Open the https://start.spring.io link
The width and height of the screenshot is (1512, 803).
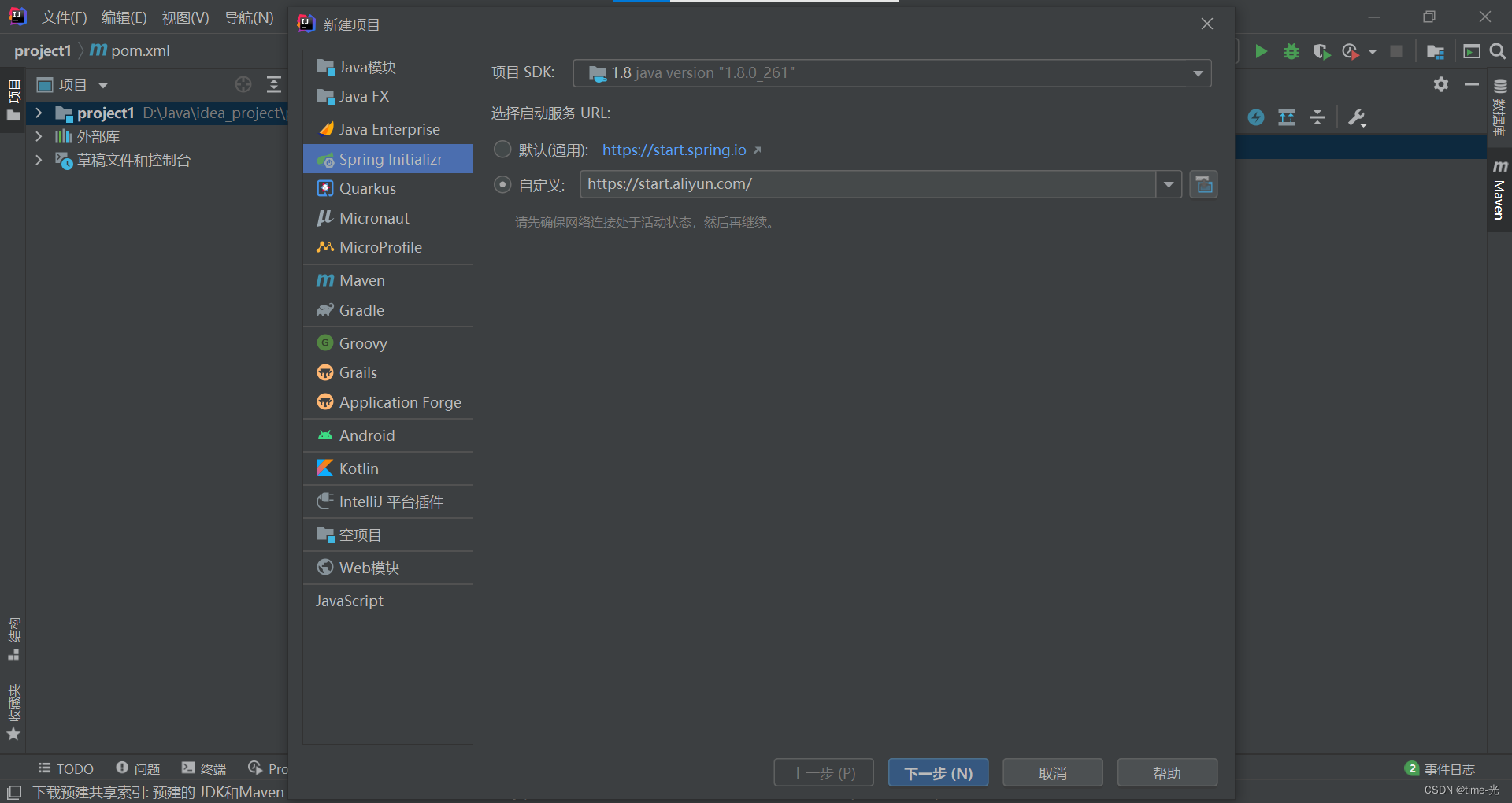674,150
